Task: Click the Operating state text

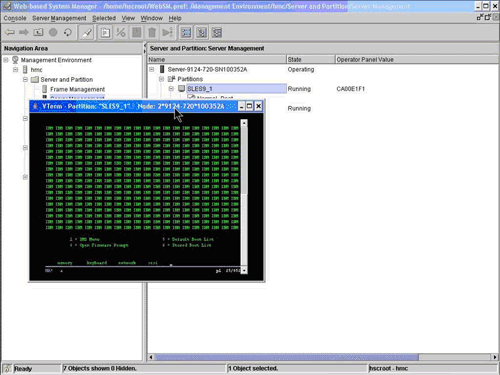Action: pyautogui.click(x=301, y=69)
